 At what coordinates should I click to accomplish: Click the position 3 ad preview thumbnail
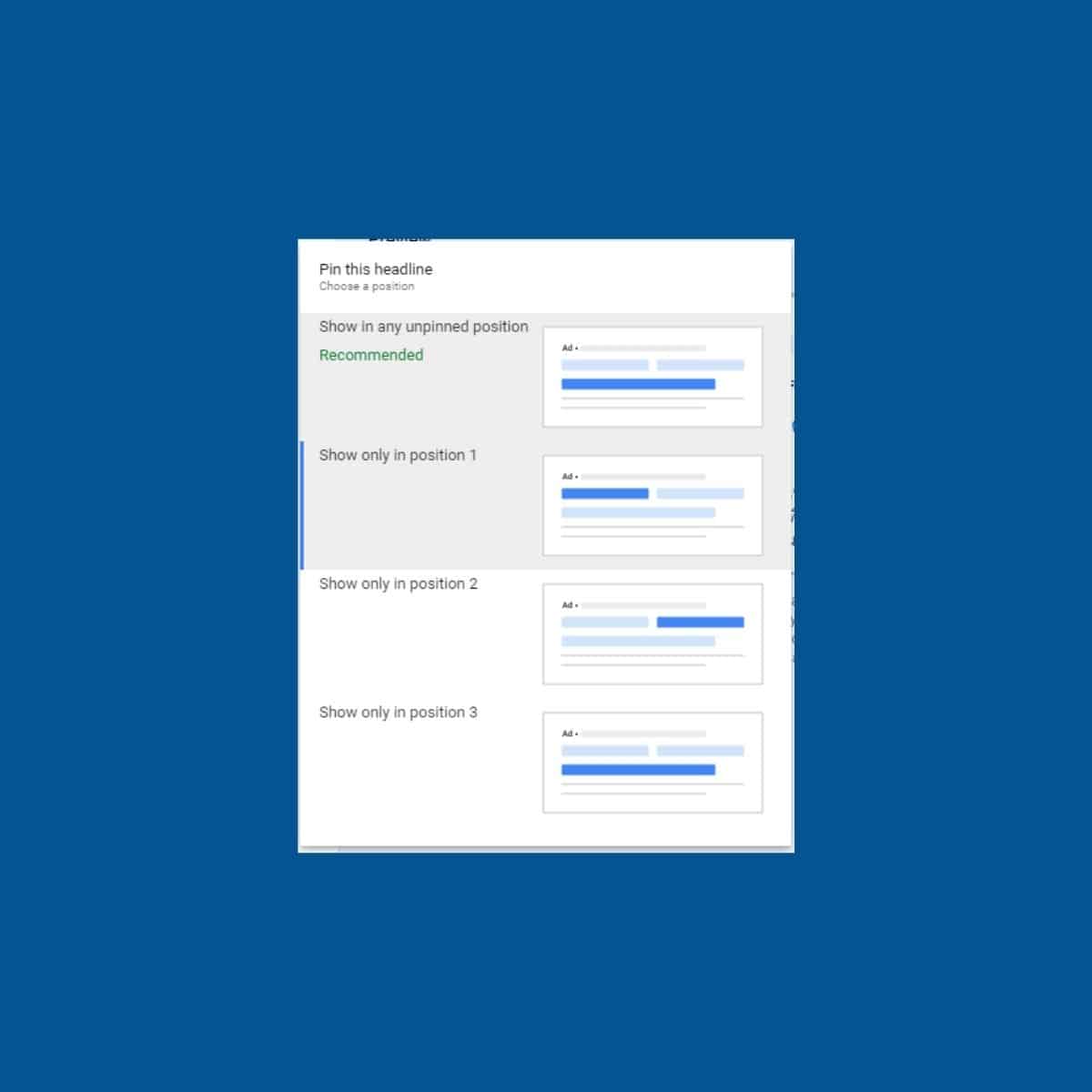652,763
